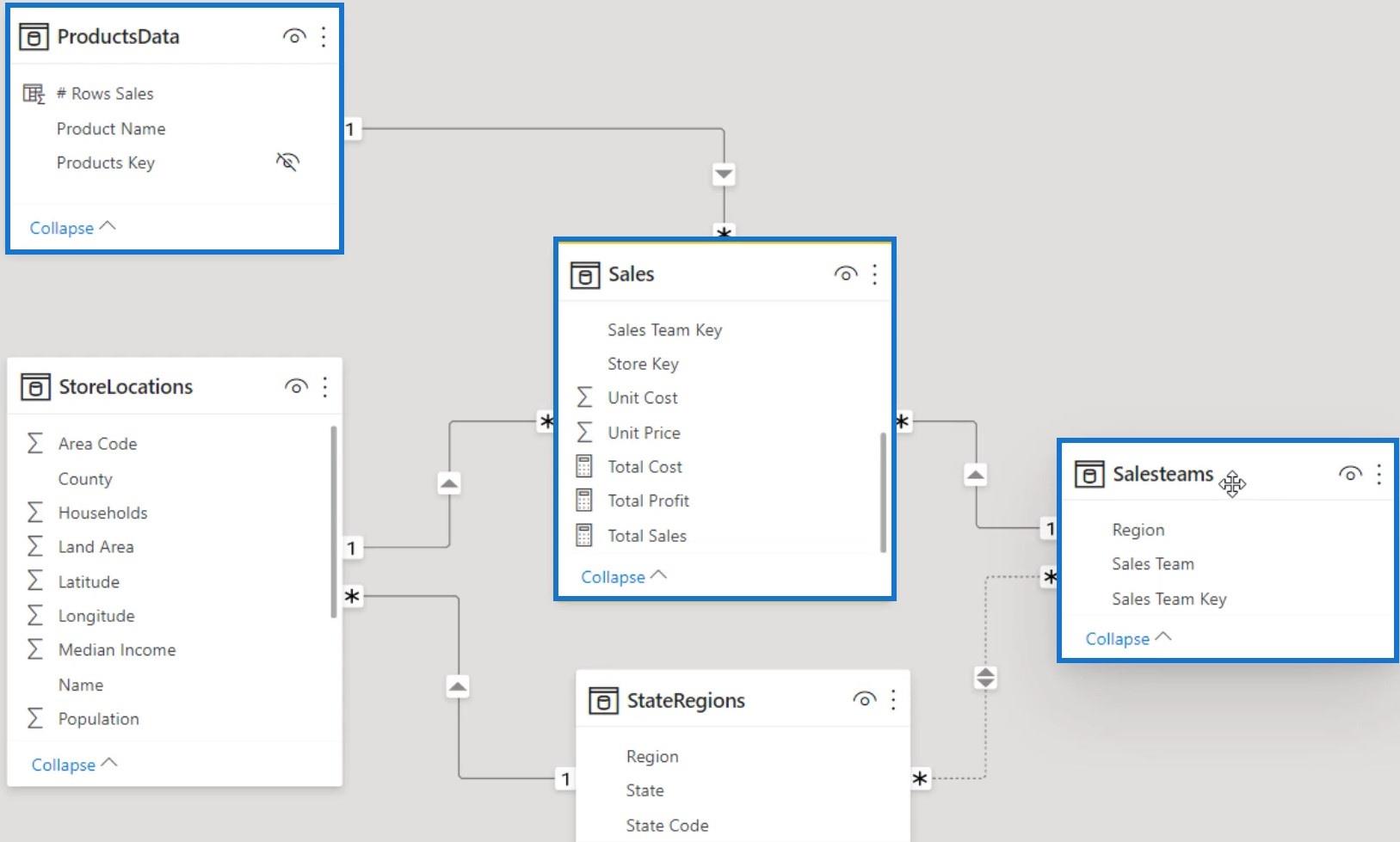This screenshot has height=842, width=1400.
Task: Click the # Rows Sales measure icon
Action: (x=34, y=94)
